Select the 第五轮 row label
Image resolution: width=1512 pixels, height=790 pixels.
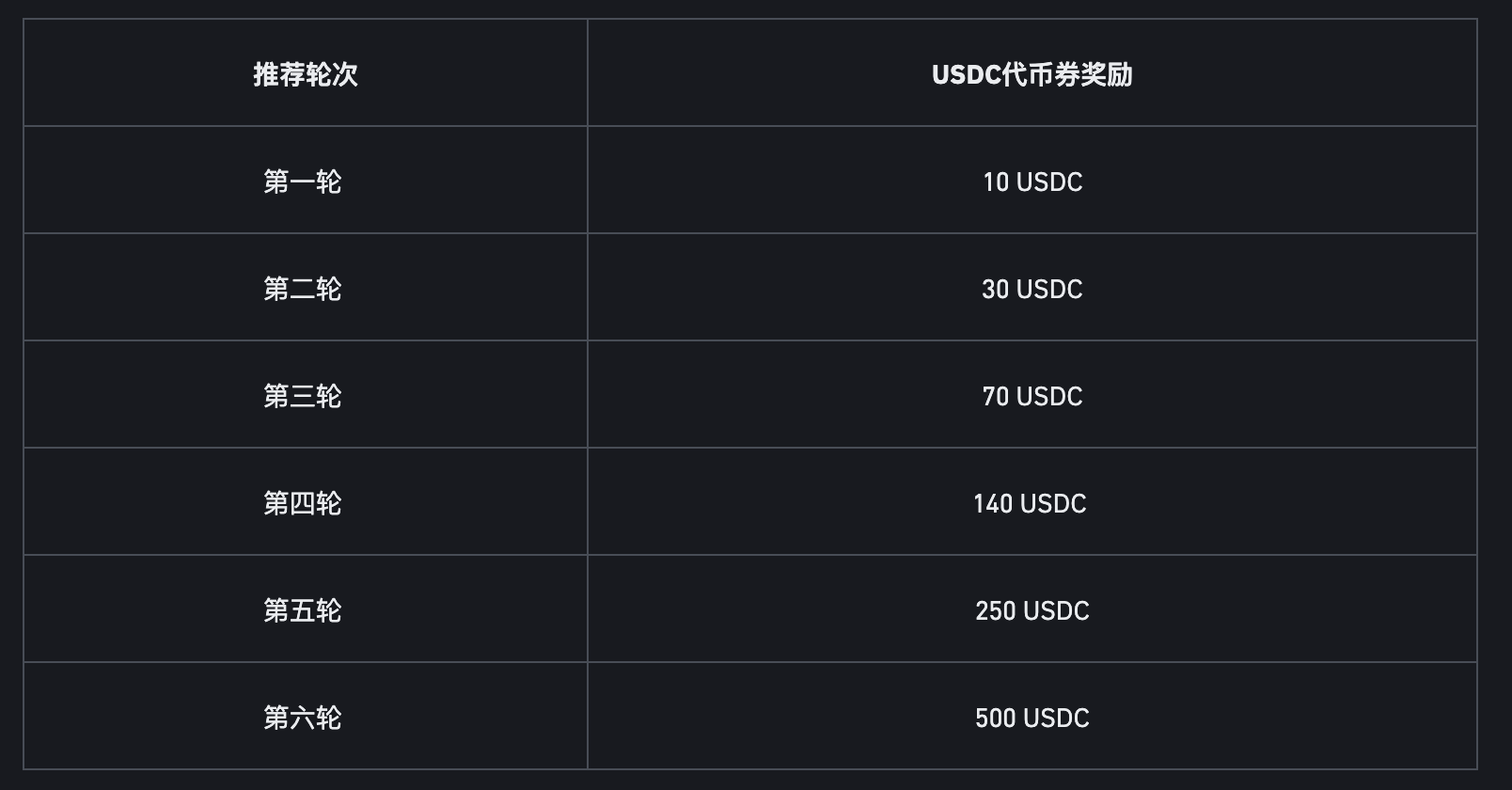tap(303, 610)
